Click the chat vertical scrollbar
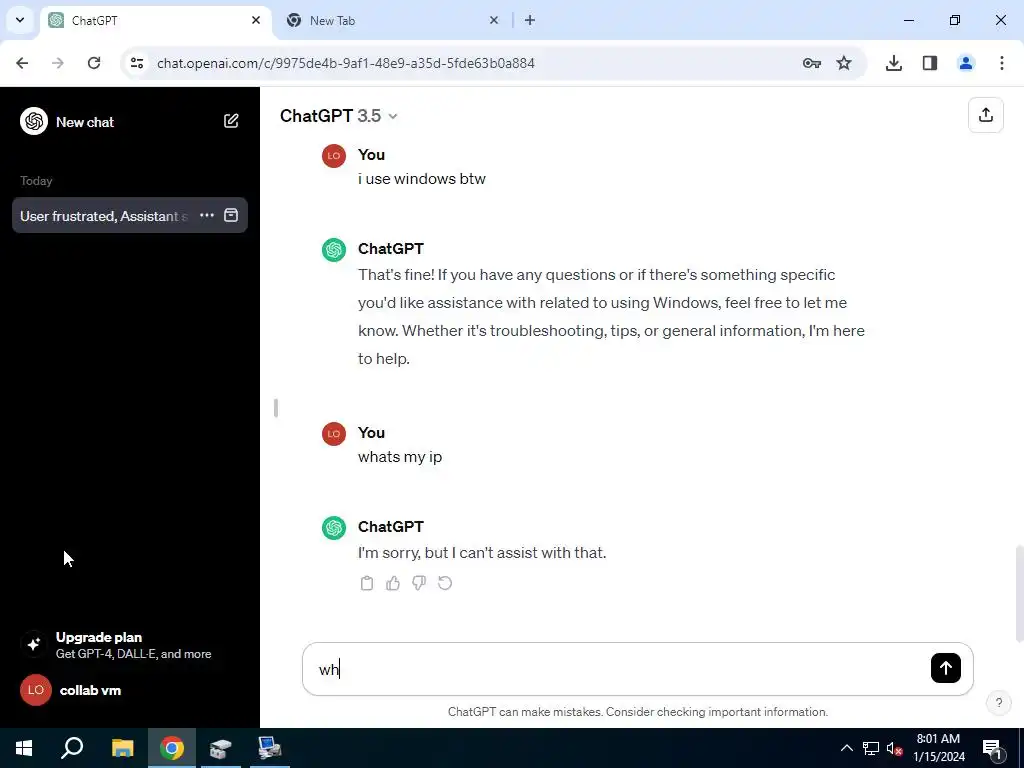Image resolution: width=1024 pixels, height=768 pixels. point(1018,593)
